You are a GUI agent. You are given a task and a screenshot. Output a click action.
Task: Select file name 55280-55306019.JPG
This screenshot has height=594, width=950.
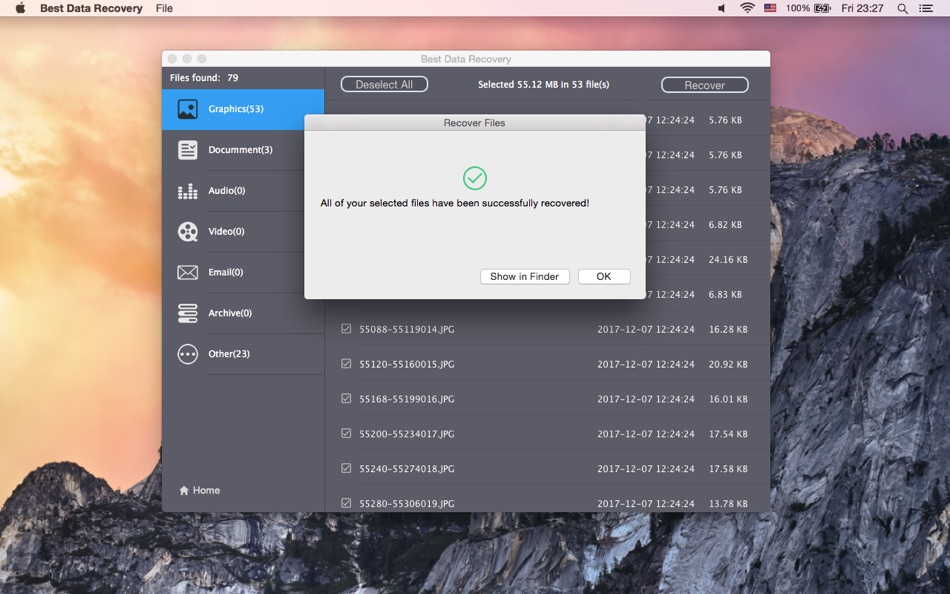click(x=407, y=504)
